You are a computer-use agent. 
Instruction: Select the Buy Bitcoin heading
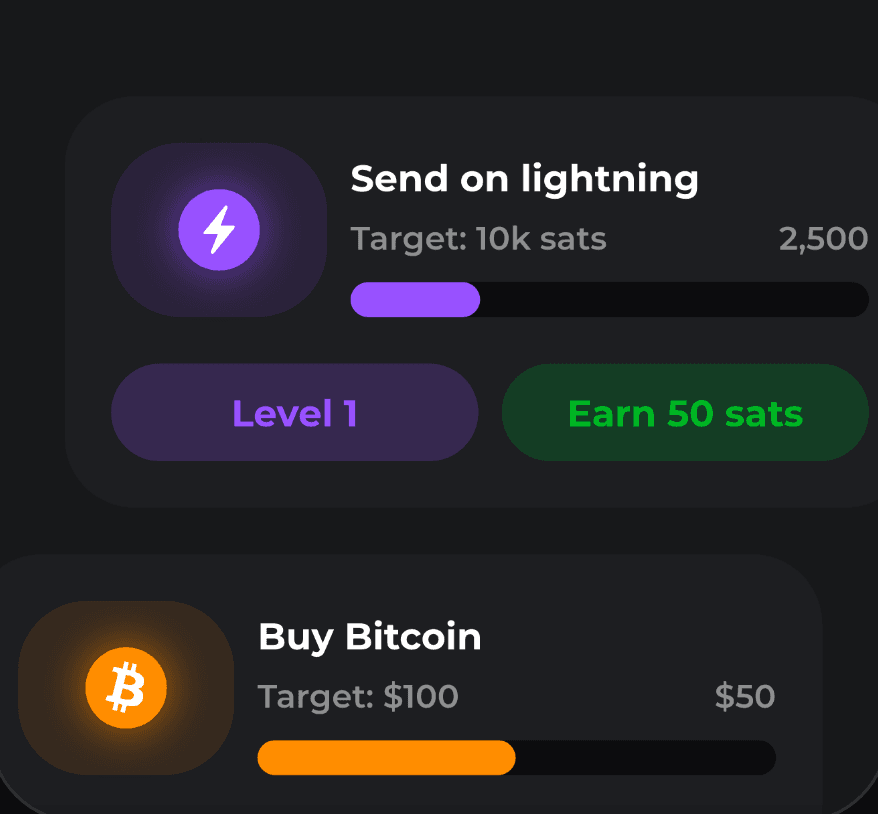pyautogui.click(x=369, y=637)
